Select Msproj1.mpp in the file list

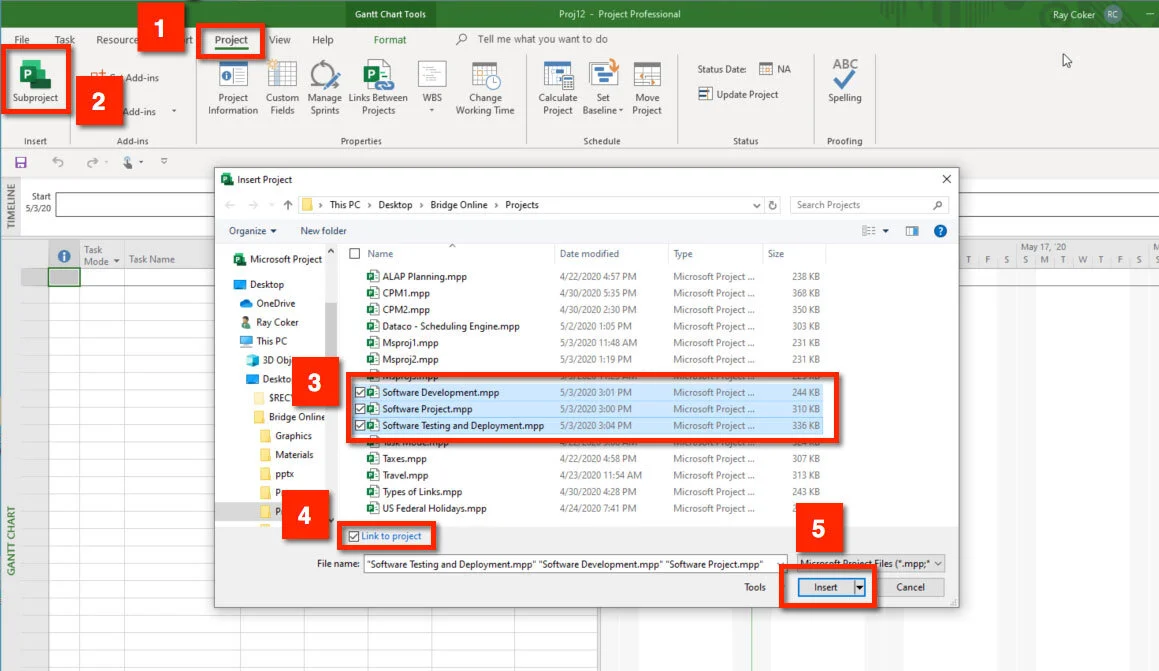pyautogui.click(x=410, y=343)
